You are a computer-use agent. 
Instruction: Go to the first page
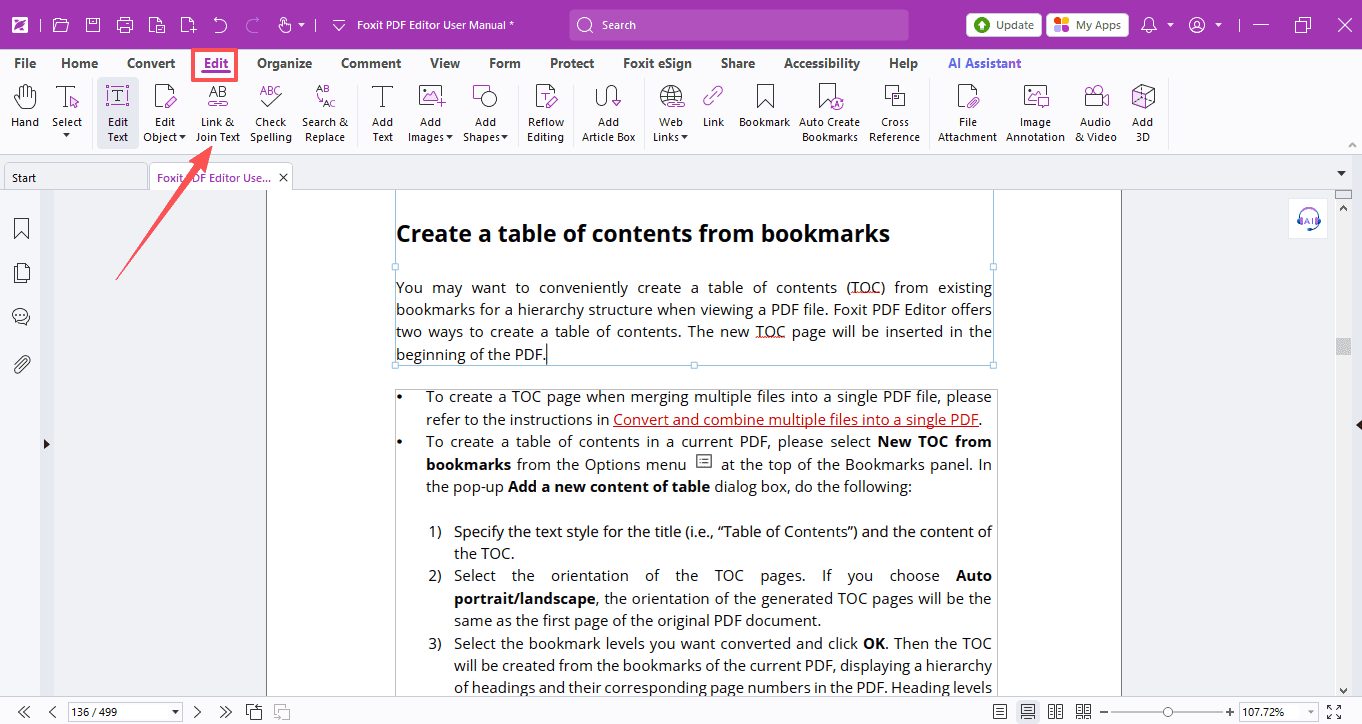pos(24,712)
